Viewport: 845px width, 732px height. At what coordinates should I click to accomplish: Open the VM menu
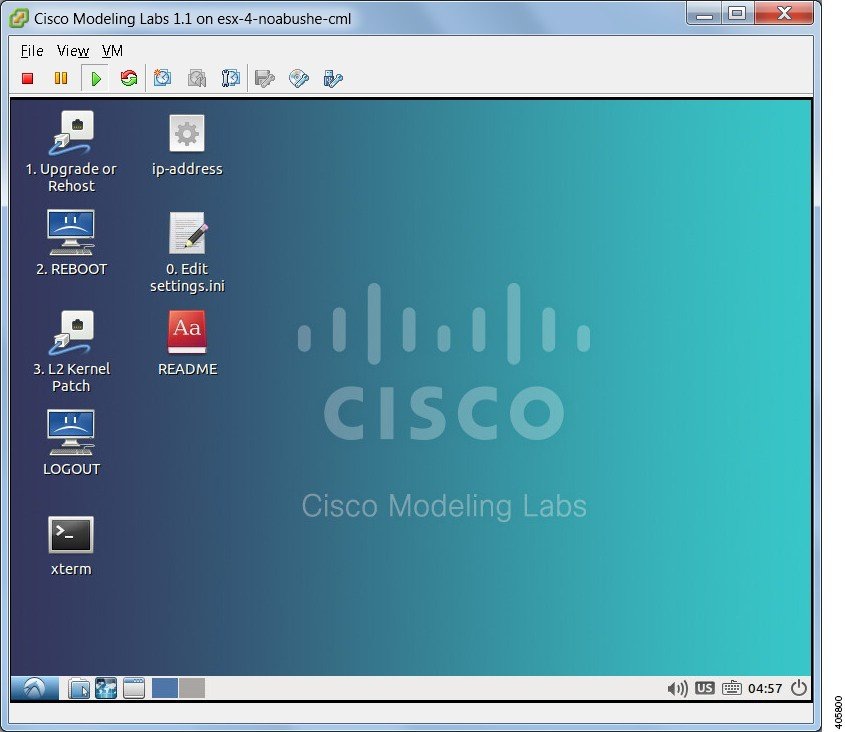[x=112, y=51]
